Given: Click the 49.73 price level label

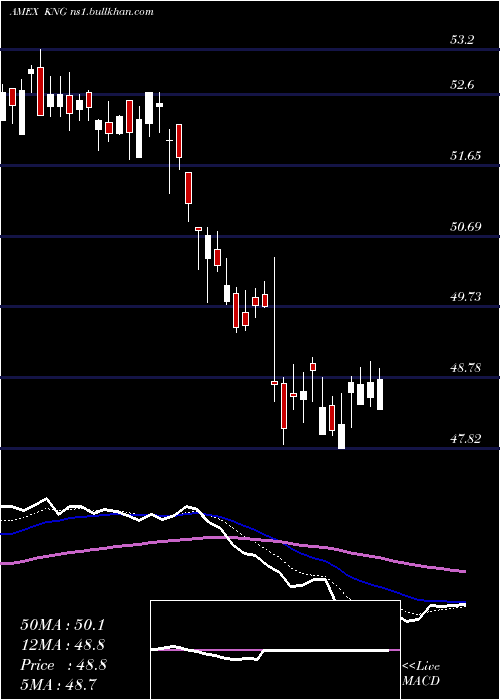Looking at the screenshot, I should (x=466, y=297).
